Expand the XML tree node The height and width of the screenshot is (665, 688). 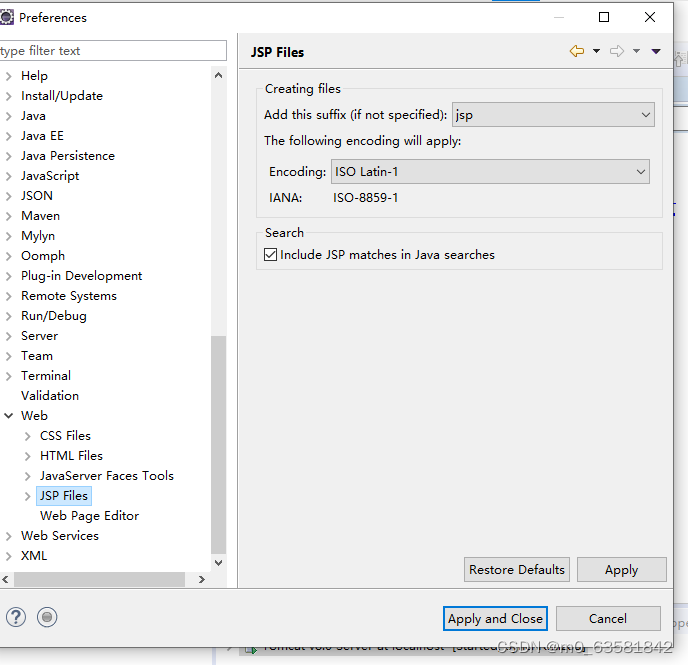pos(8,556)
